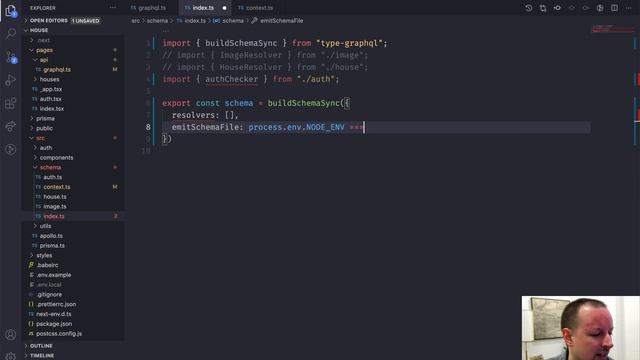Viewport: 640px width, 360px height.
Task: Open context.ts in file tree
Action: coord(57,187)
